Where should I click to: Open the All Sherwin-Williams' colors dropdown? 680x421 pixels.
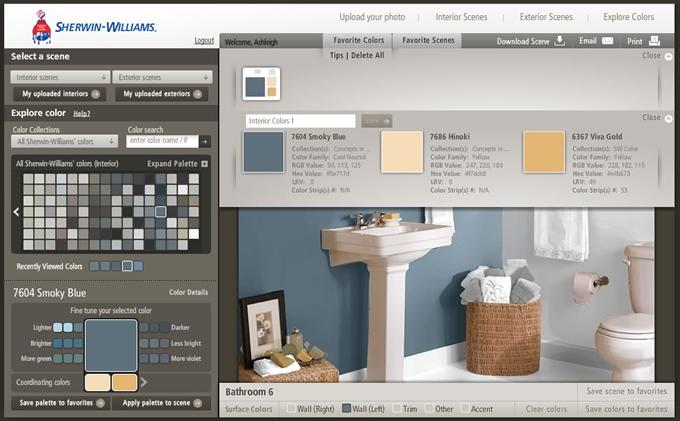click(64, 141)
